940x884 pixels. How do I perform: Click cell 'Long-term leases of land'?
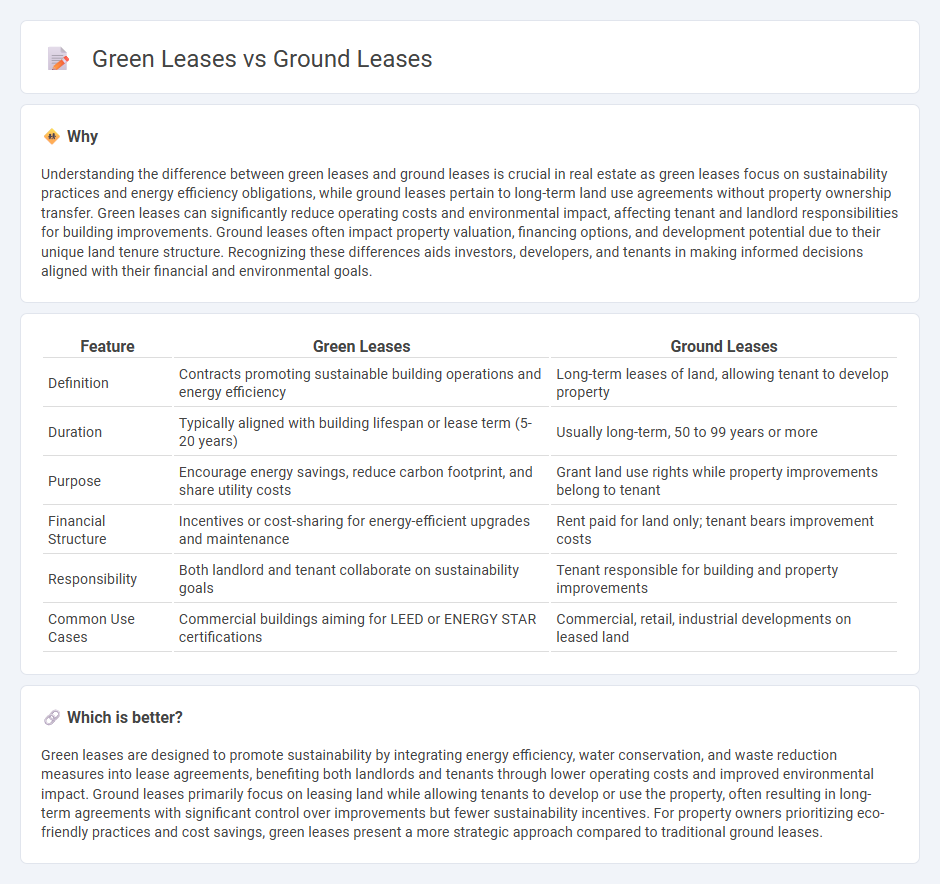(724, 383)
